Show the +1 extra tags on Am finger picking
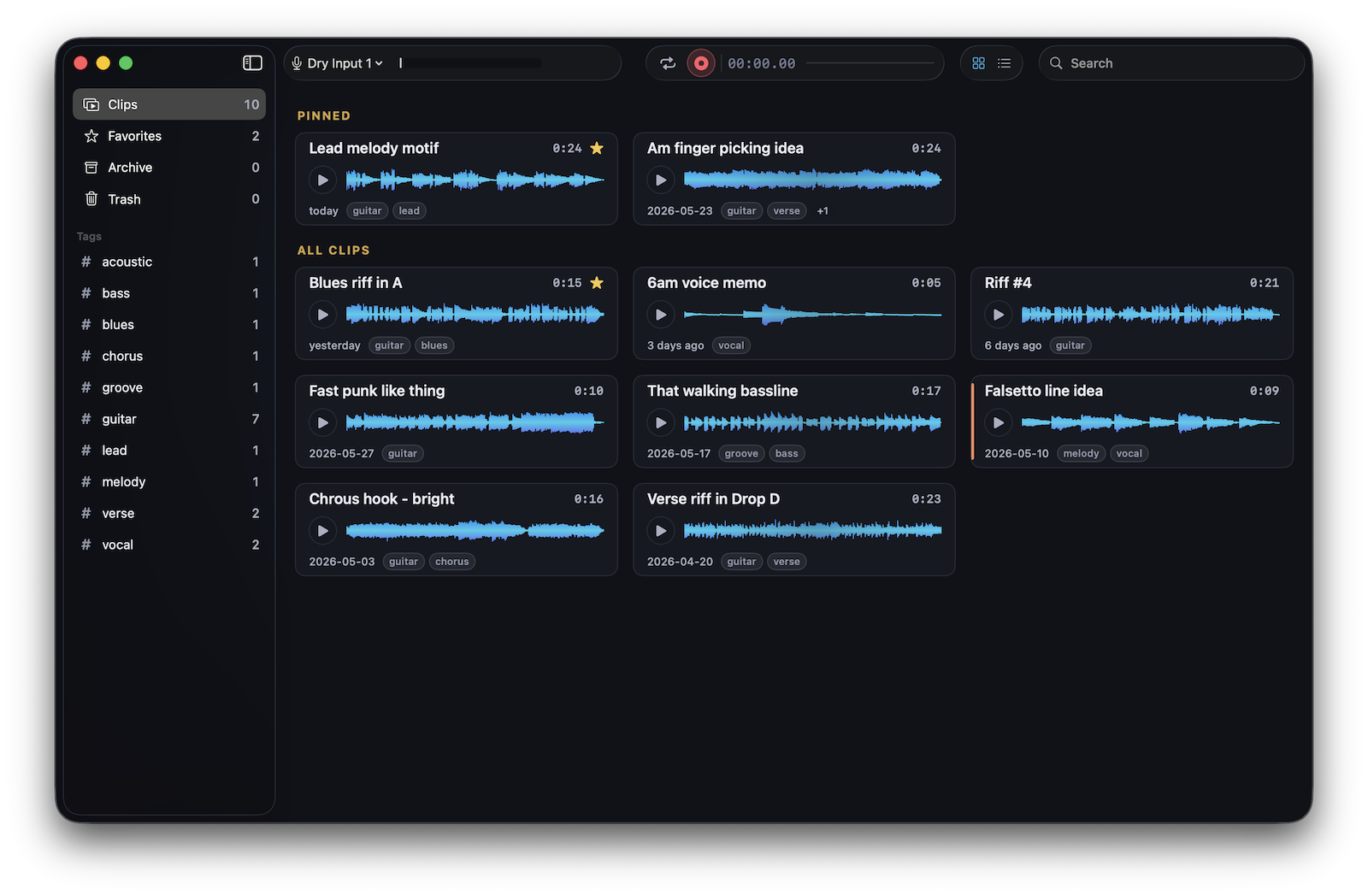Screen dimensions: 1368x896 tap(823, 211)
